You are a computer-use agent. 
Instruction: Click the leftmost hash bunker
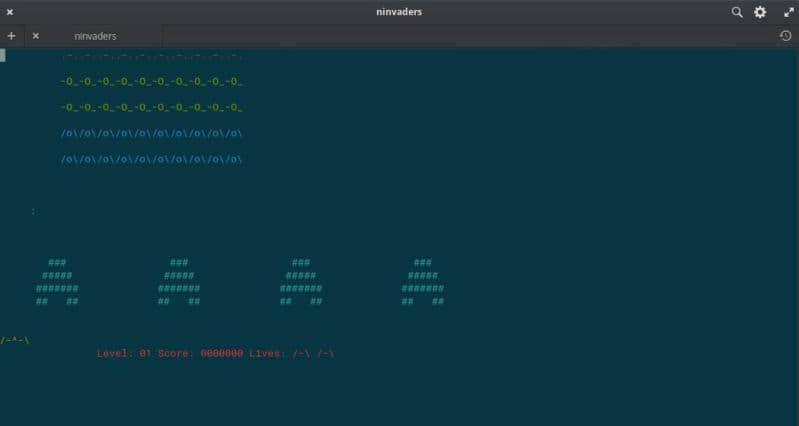(x=58, y=282)
